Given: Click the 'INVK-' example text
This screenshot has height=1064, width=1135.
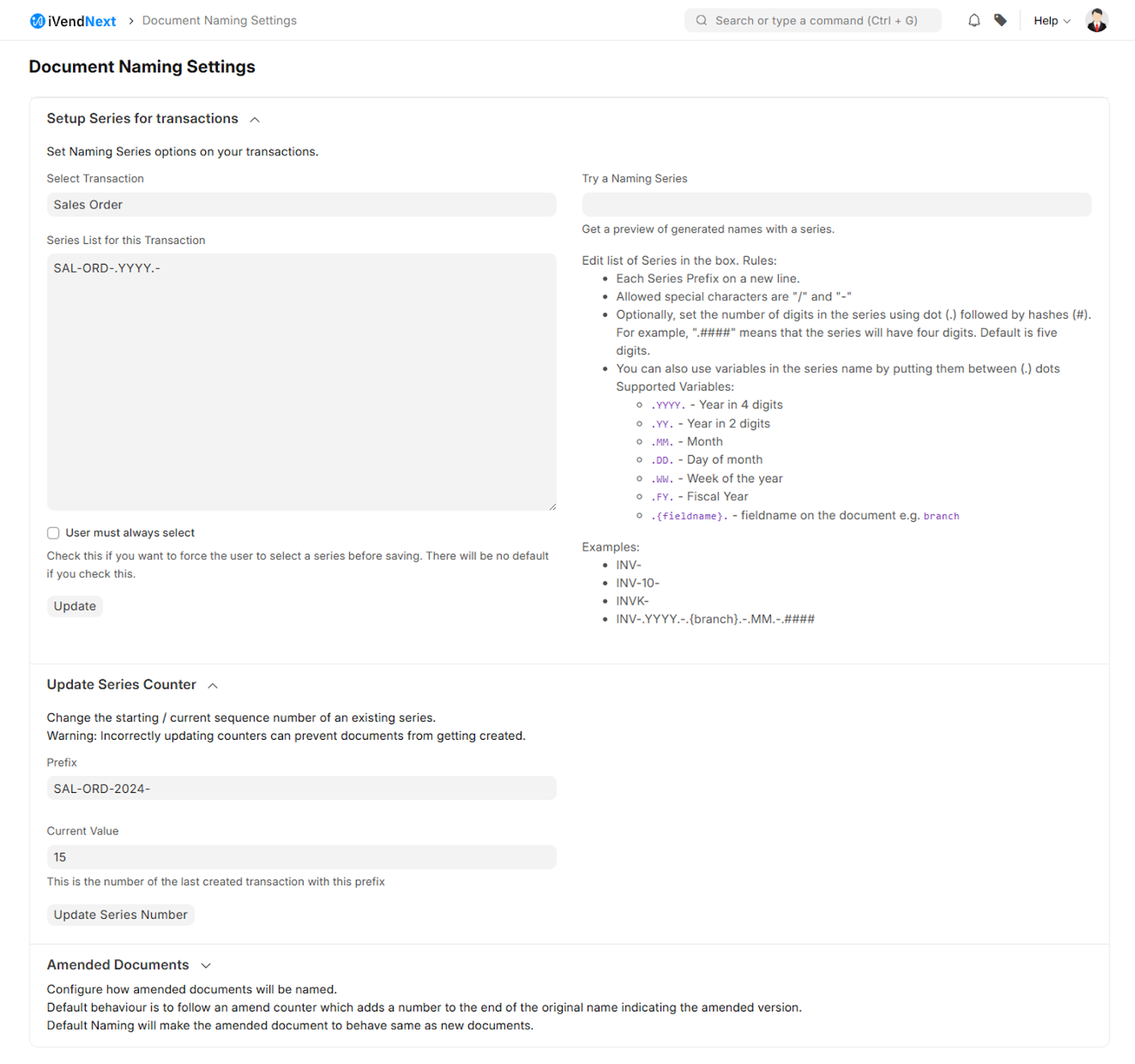Looking at the screenshot, I should point(632,601).
